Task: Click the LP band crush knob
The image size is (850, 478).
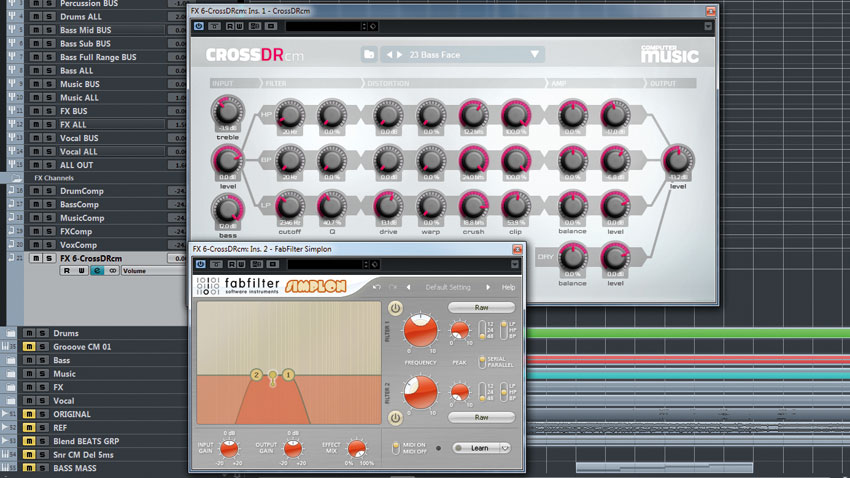Action: tap(473, 206)
